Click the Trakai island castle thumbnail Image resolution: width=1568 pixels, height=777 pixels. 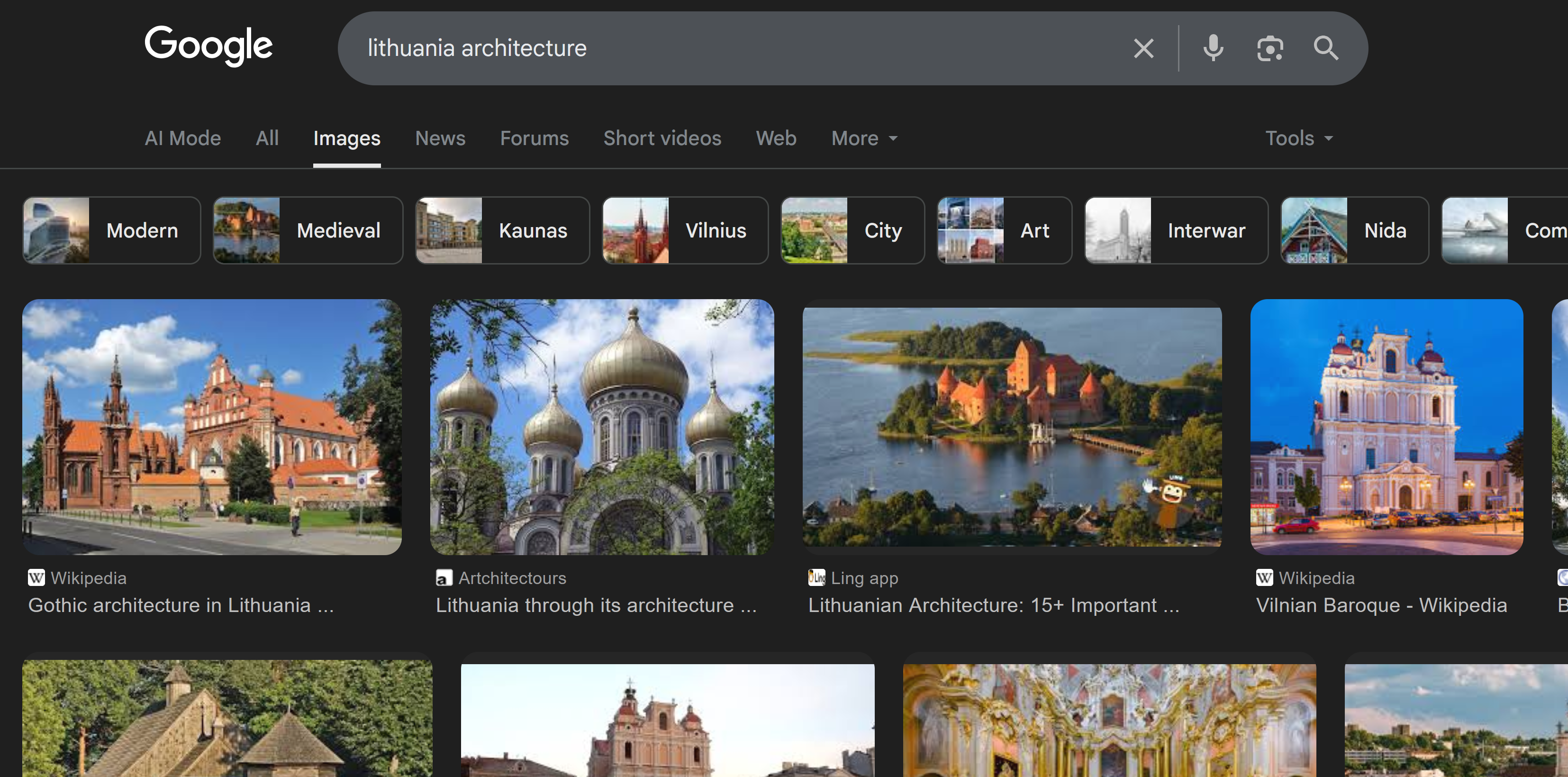[1012, 426]
